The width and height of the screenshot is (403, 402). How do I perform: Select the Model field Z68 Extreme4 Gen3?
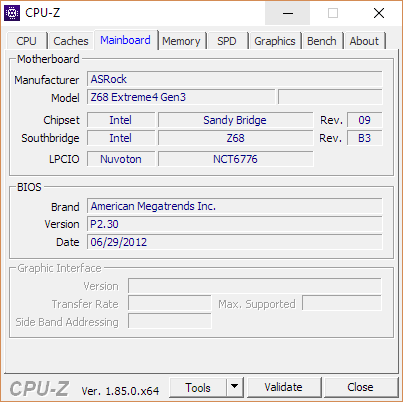181,97
